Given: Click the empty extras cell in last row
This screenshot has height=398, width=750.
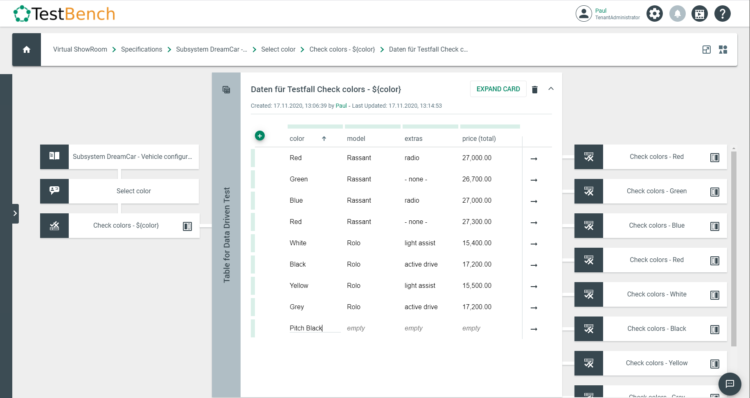Looking at the screenshot, I should [x=414, y=328].
